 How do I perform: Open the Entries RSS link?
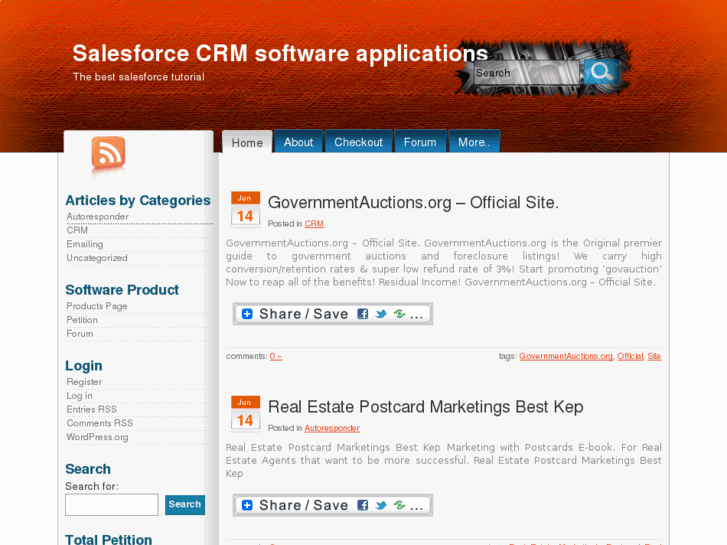[92, 410]
